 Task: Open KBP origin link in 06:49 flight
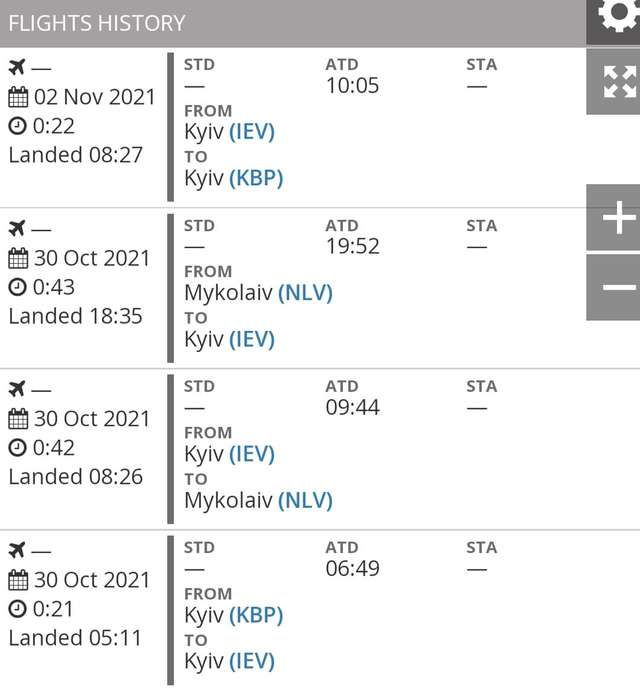tap(256, 615)
